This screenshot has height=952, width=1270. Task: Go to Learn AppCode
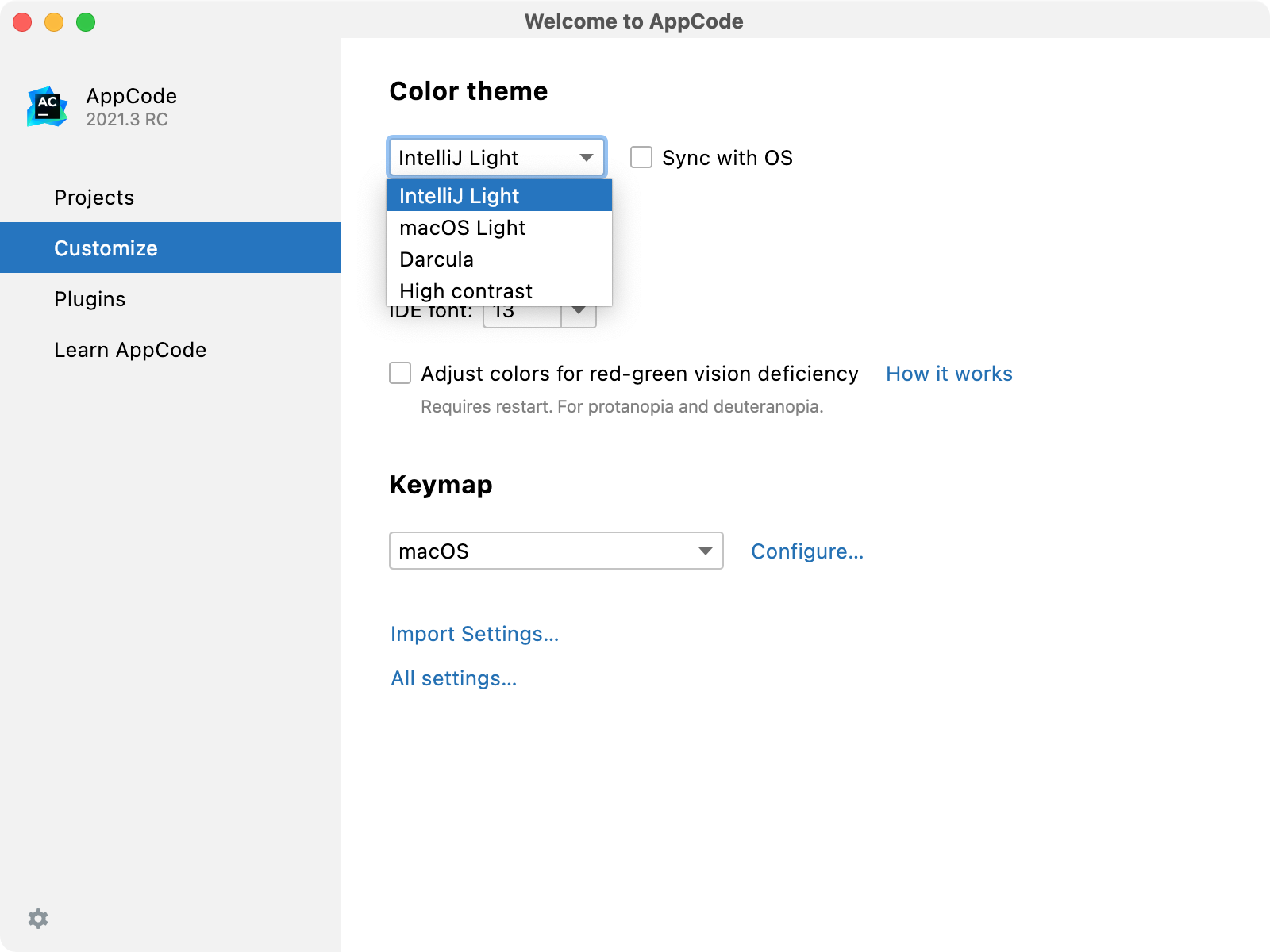(130, 350)
